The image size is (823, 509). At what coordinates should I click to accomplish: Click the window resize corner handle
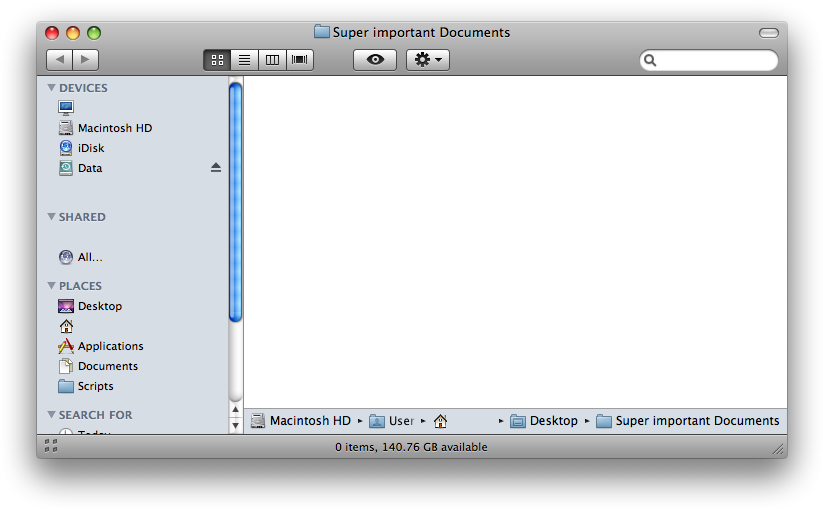[778, 449]
